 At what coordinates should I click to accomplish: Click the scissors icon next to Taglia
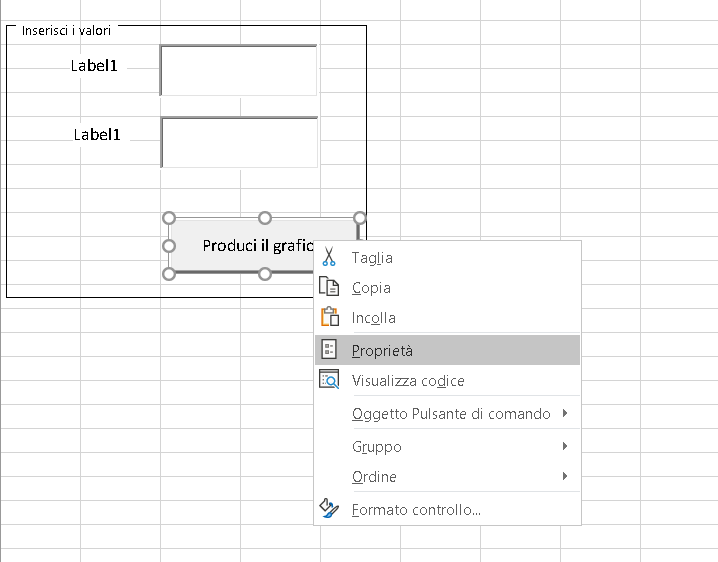[329, 257]
